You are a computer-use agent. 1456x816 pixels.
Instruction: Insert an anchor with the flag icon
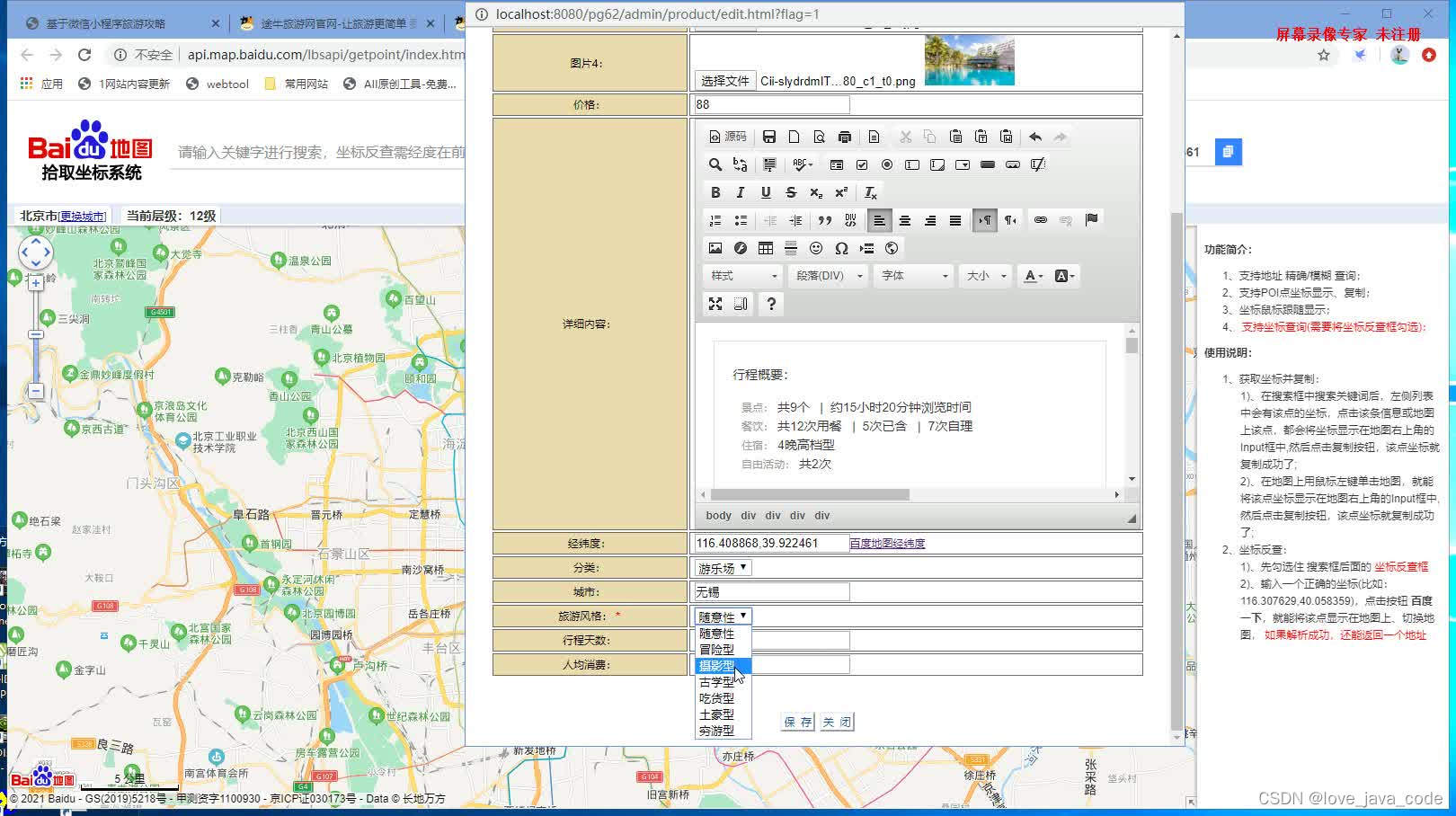[1091, 220]
